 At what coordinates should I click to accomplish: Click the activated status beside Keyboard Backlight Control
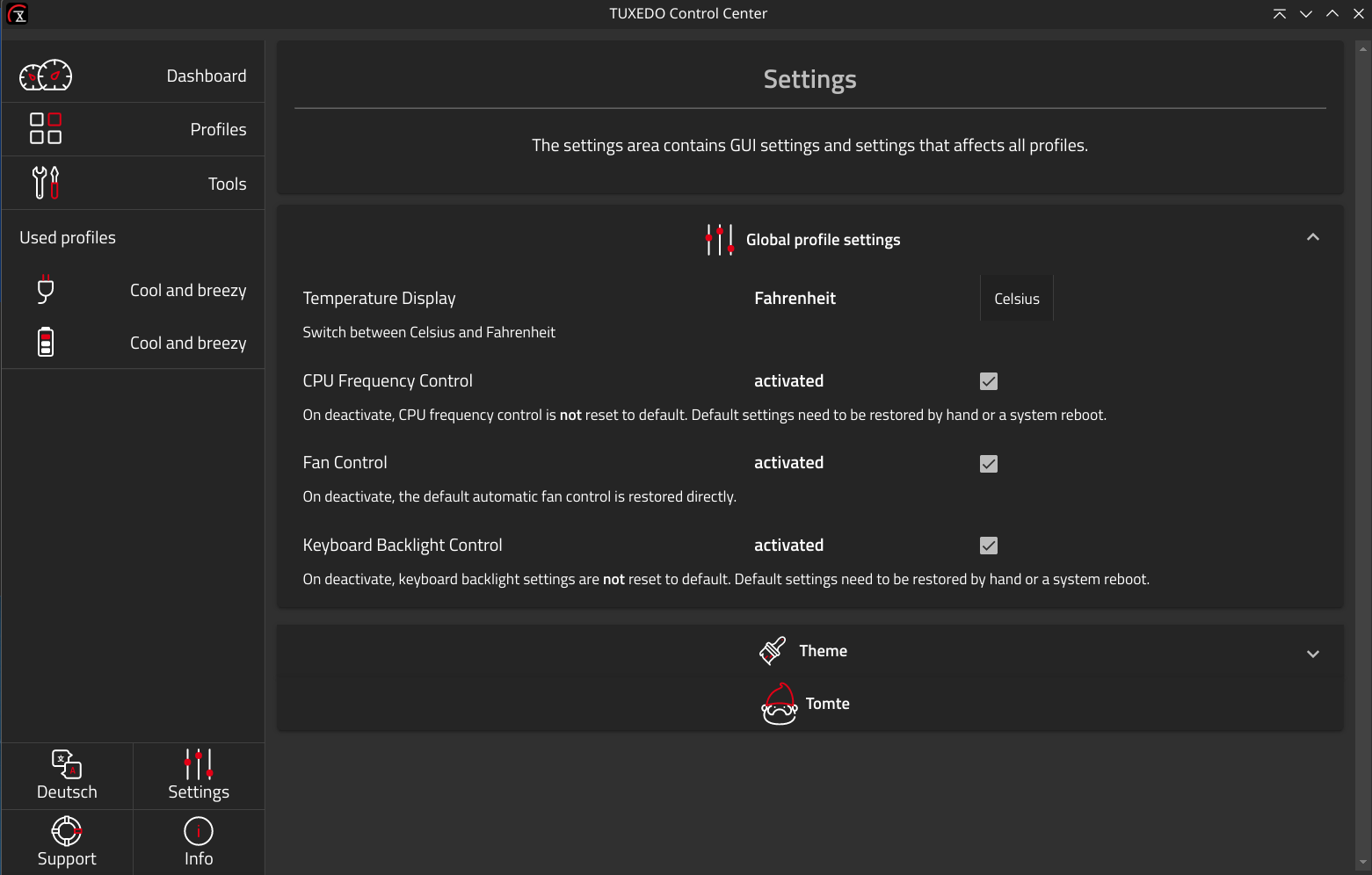[788, 545]
